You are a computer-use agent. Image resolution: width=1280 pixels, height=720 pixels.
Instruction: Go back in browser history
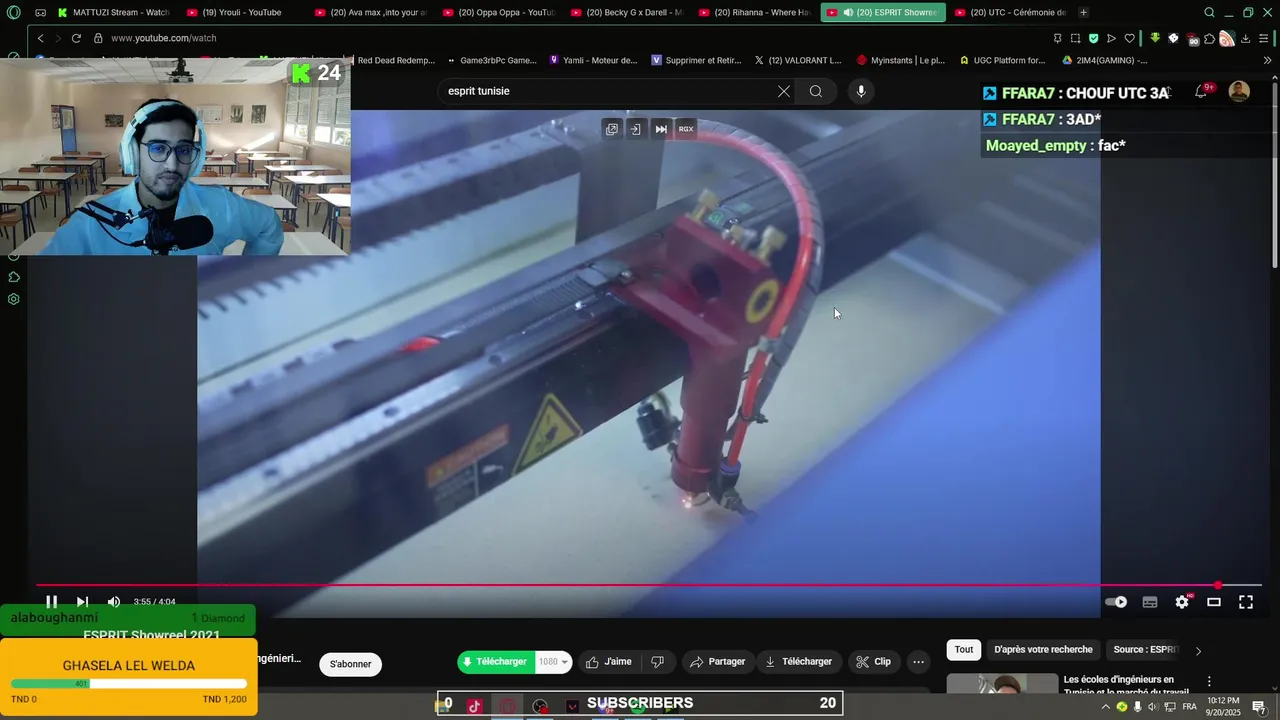40,38
